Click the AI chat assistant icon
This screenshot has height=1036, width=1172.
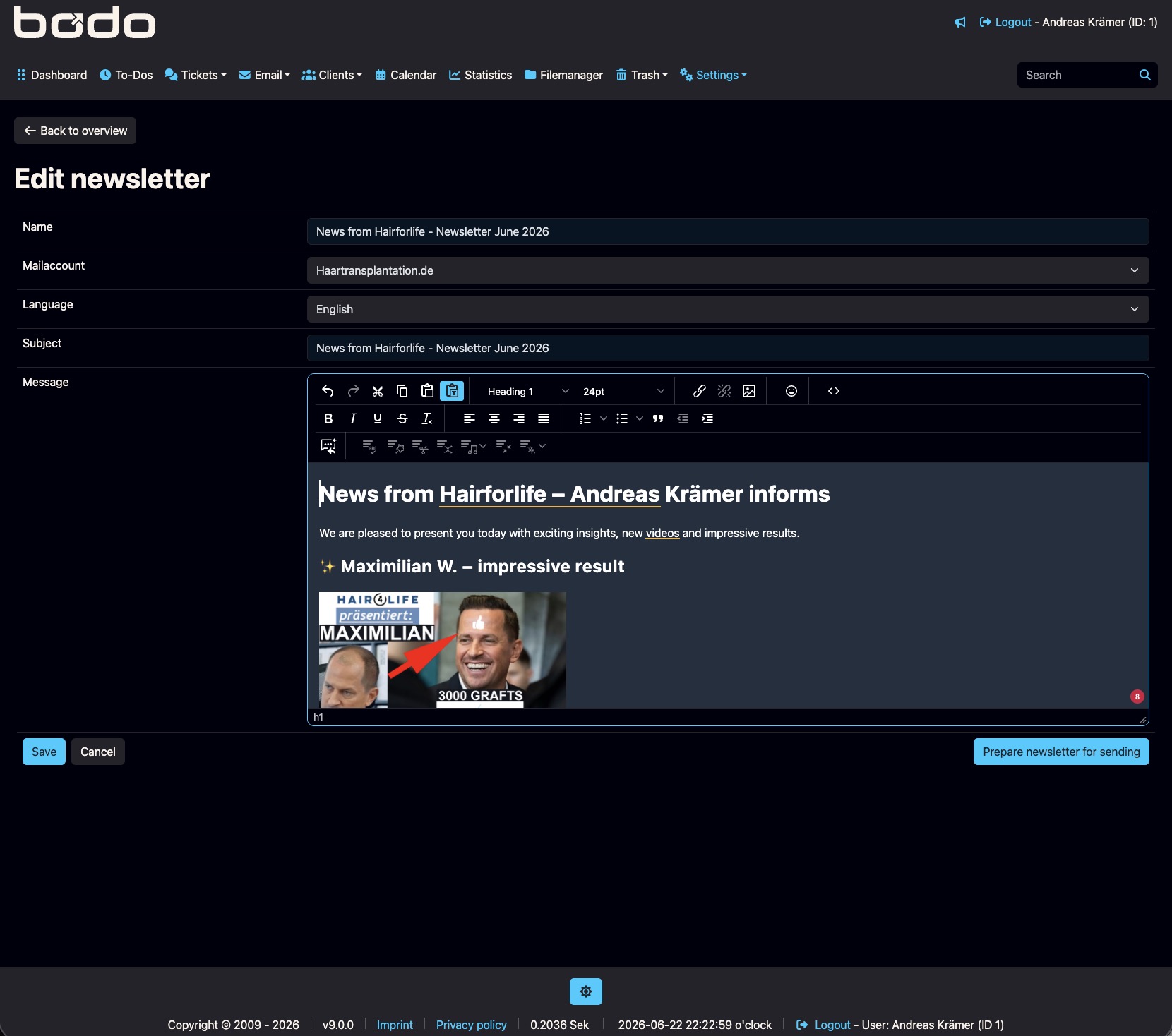(328, 446)
